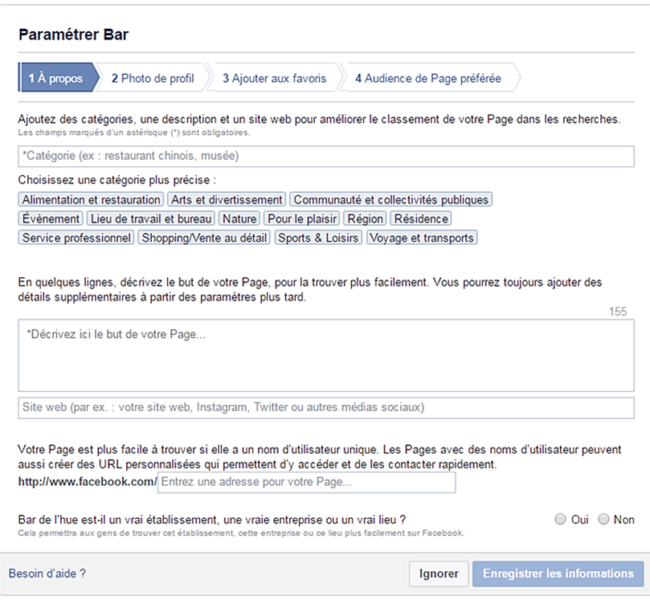This screenshot has width=650, height=600.
Task: Select the 'Oui' radio button
Action: tap(560, 519)
